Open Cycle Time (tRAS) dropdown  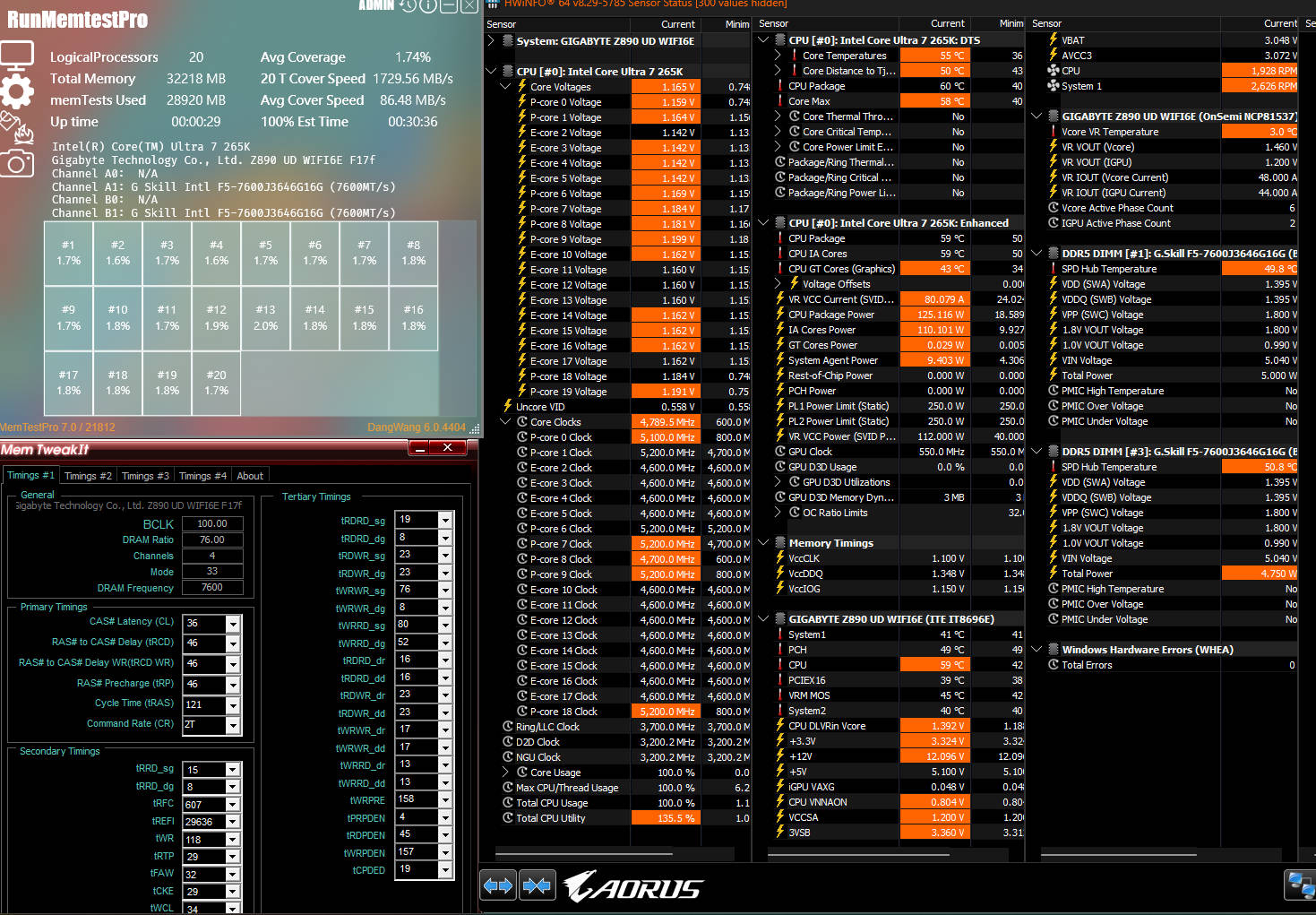coord(233,705)
